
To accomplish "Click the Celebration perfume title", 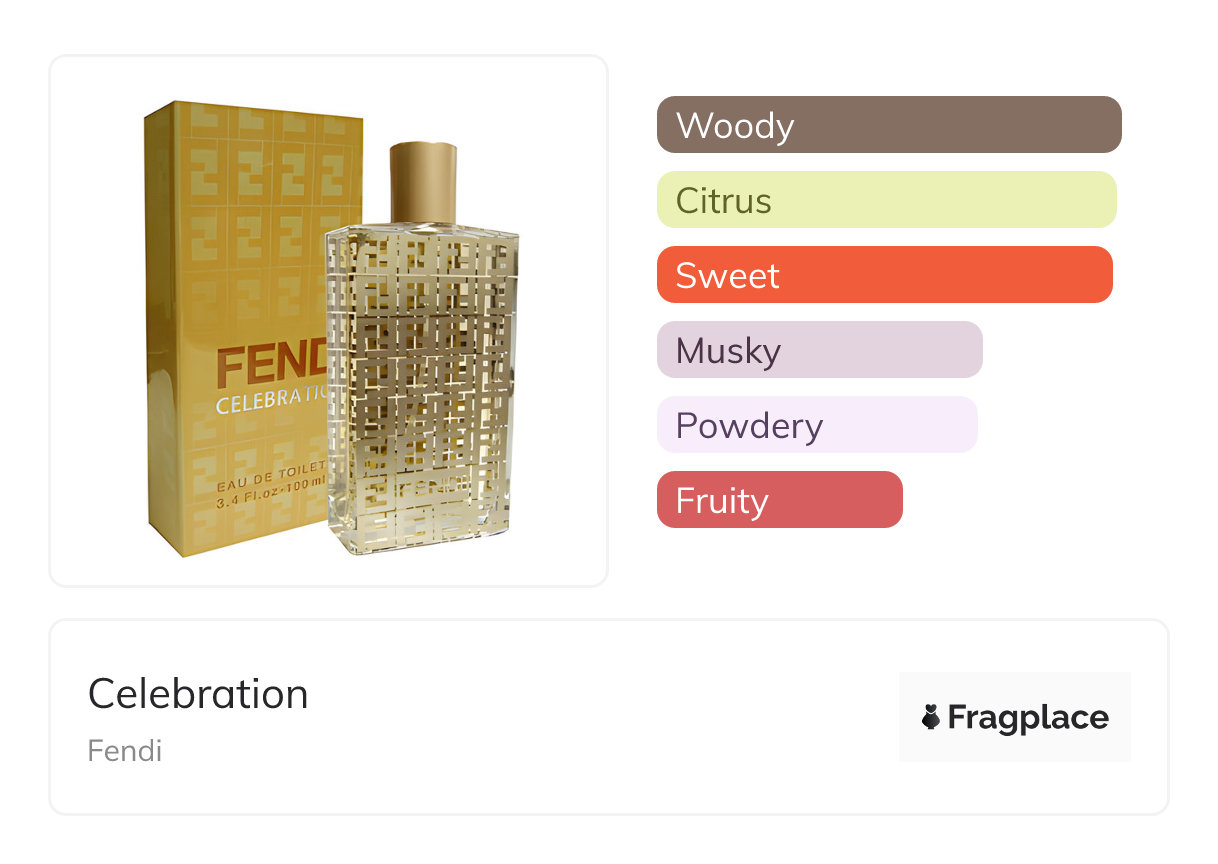I will point(198,694).
